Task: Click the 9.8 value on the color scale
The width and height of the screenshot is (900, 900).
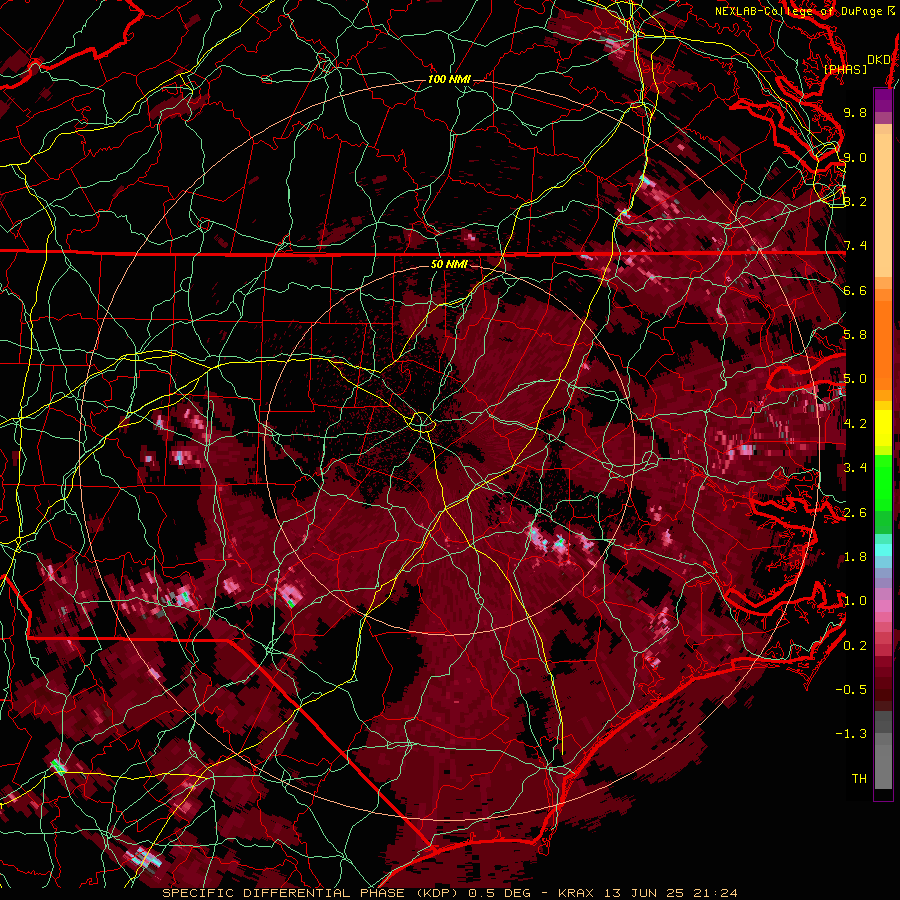Action: pos(855,112)
